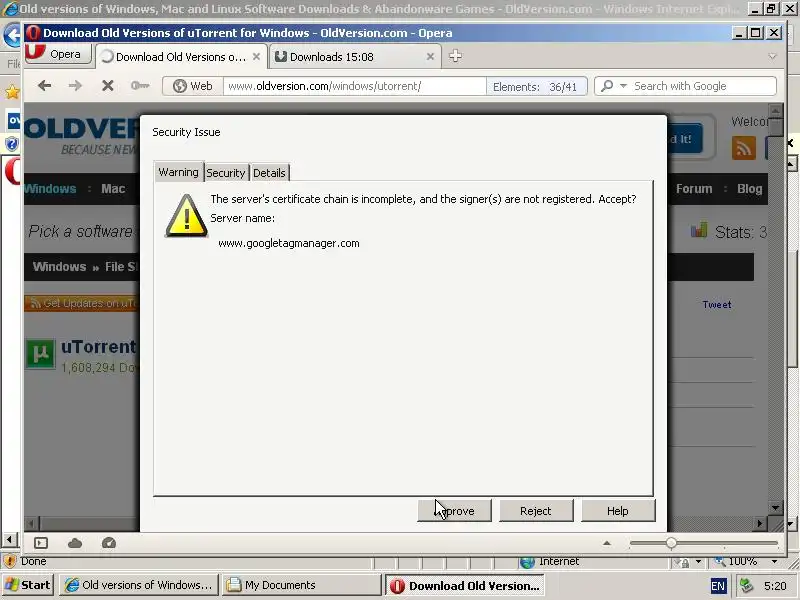This screenshot has height=600, width=800.
Task: Select the Download Old Versions tab
Action: 181,57
